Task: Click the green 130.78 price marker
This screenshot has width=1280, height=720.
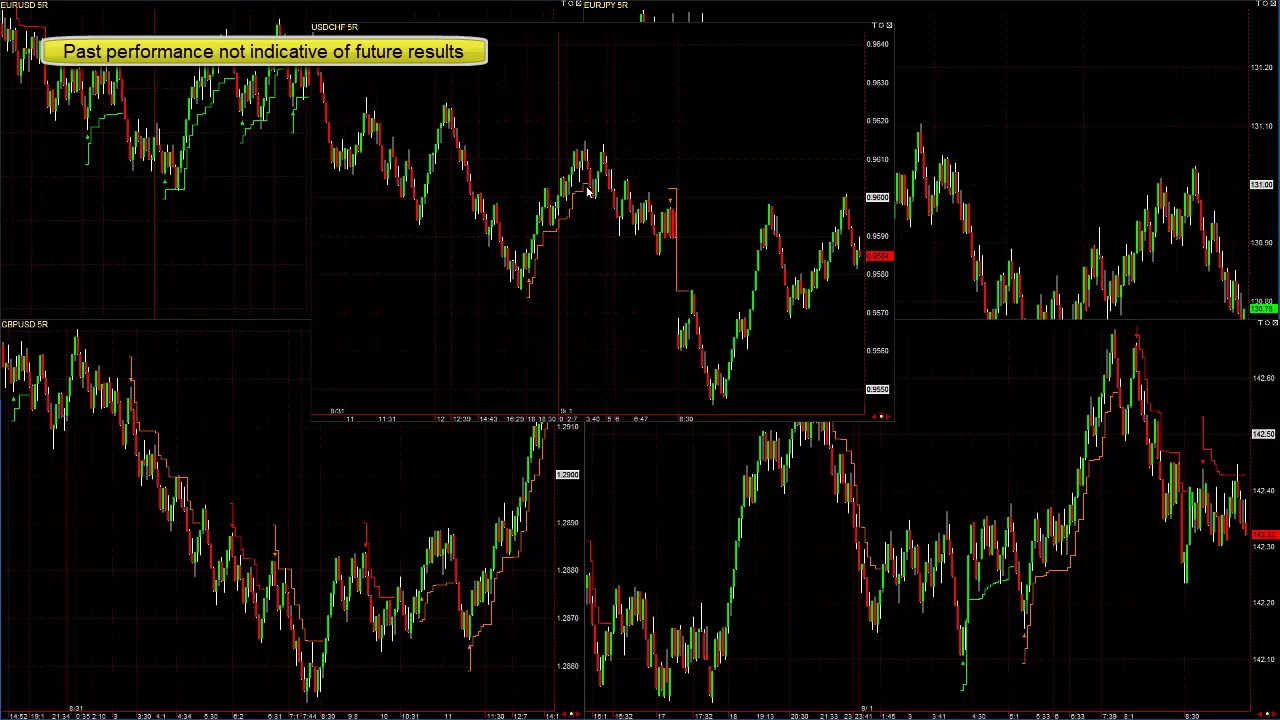Action: tap(1263, 309)
